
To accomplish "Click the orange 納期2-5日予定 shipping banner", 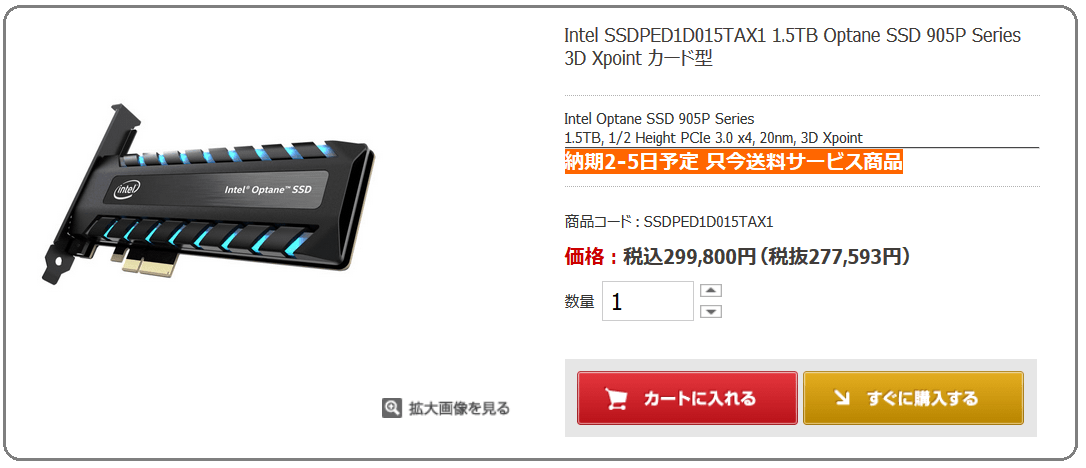I will pos(733,162).
